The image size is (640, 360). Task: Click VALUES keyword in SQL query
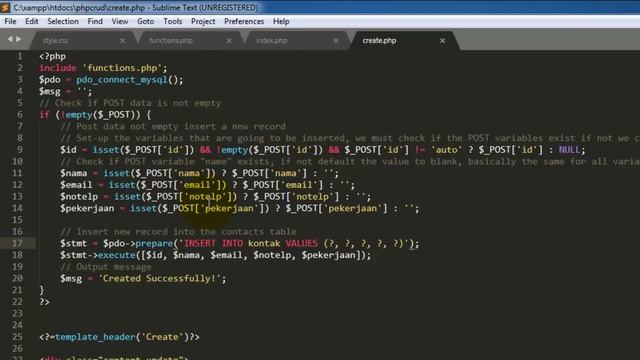click(x=301, y=244)
